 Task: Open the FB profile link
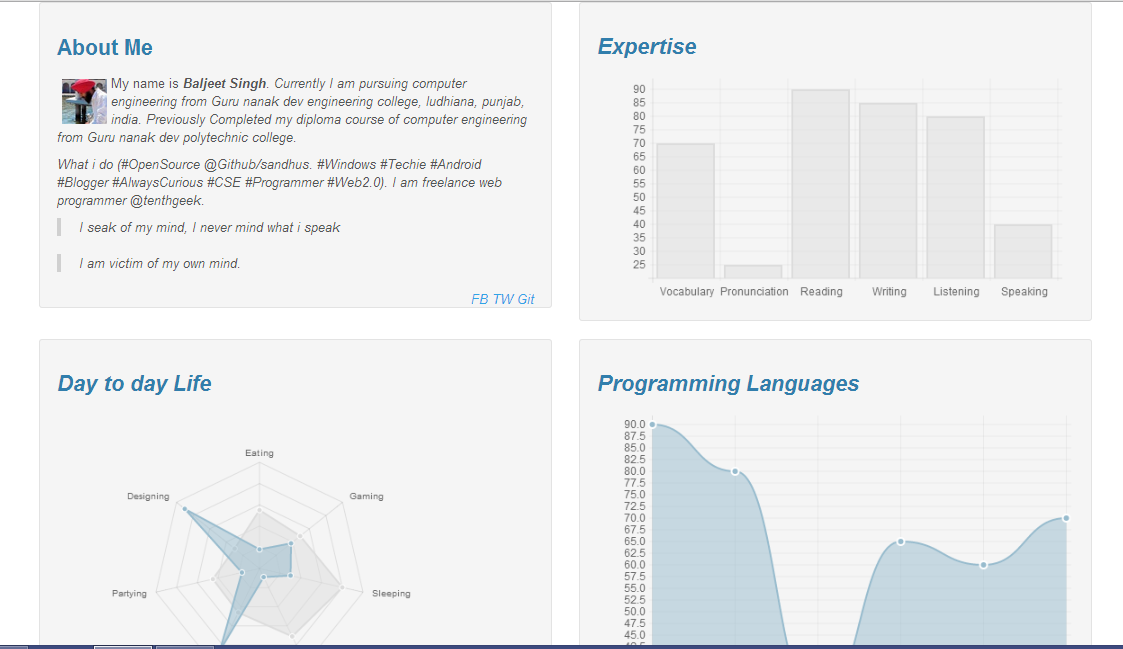tap(480, 299)
